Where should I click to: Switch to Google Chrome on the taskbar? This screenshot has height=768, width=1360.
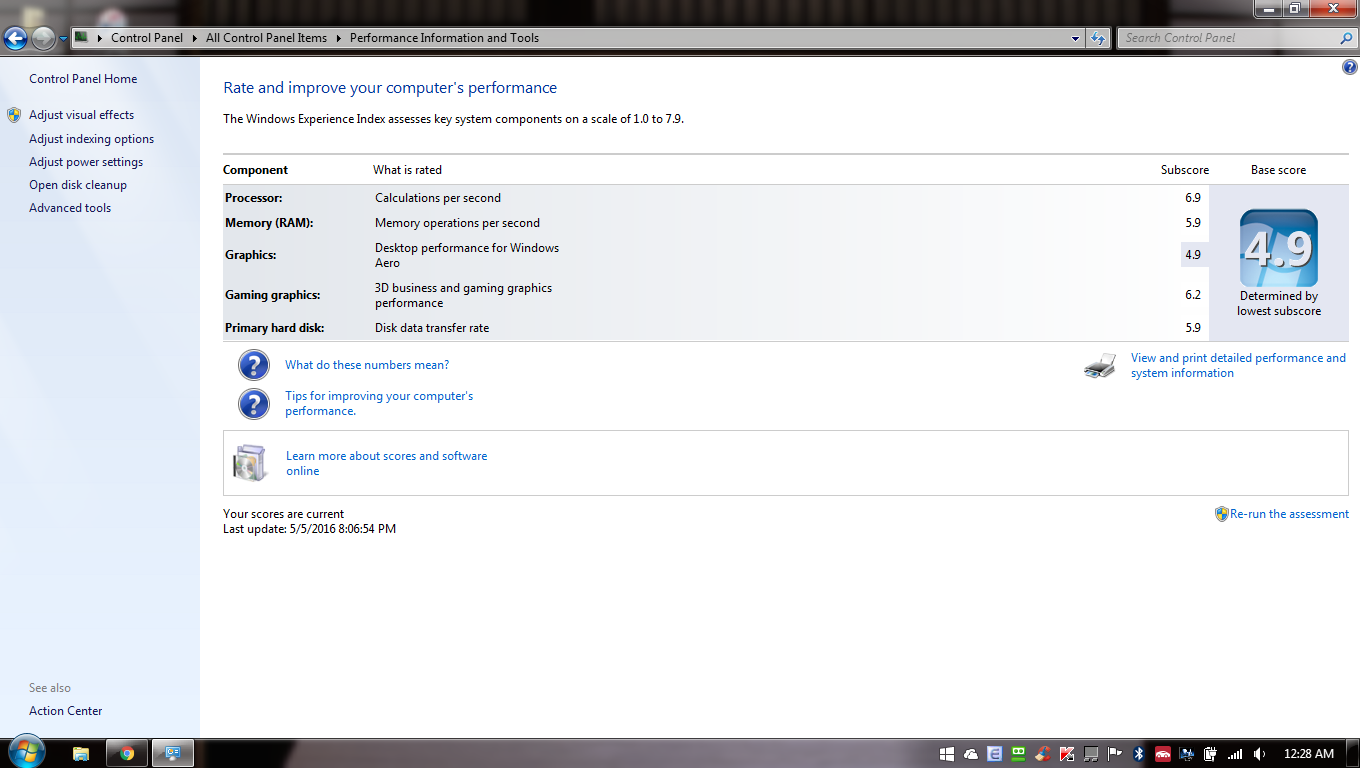tap(127, 754)
